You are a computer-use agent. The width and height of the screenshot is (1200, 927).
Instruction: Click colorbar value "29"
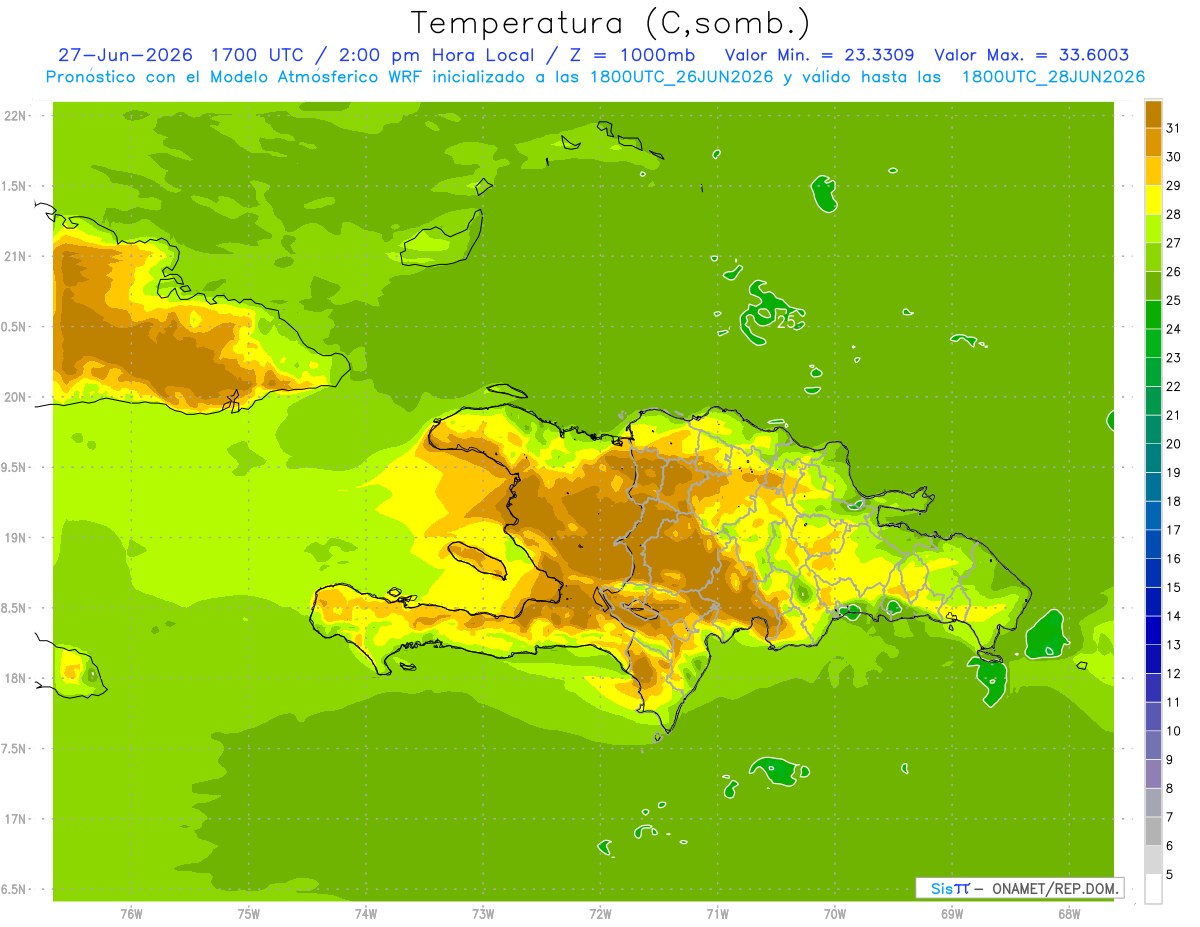[1173, 186]
